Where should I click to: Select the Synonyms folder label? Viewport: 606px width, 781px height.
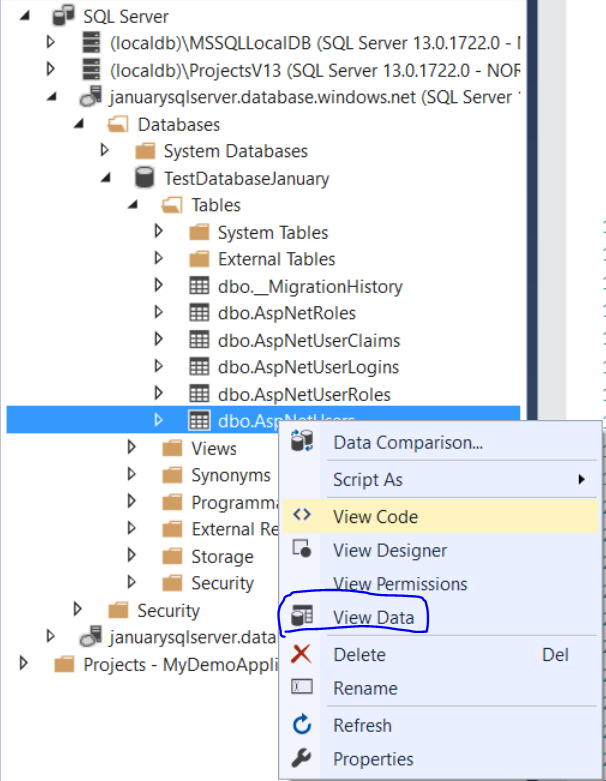(231, 476)
